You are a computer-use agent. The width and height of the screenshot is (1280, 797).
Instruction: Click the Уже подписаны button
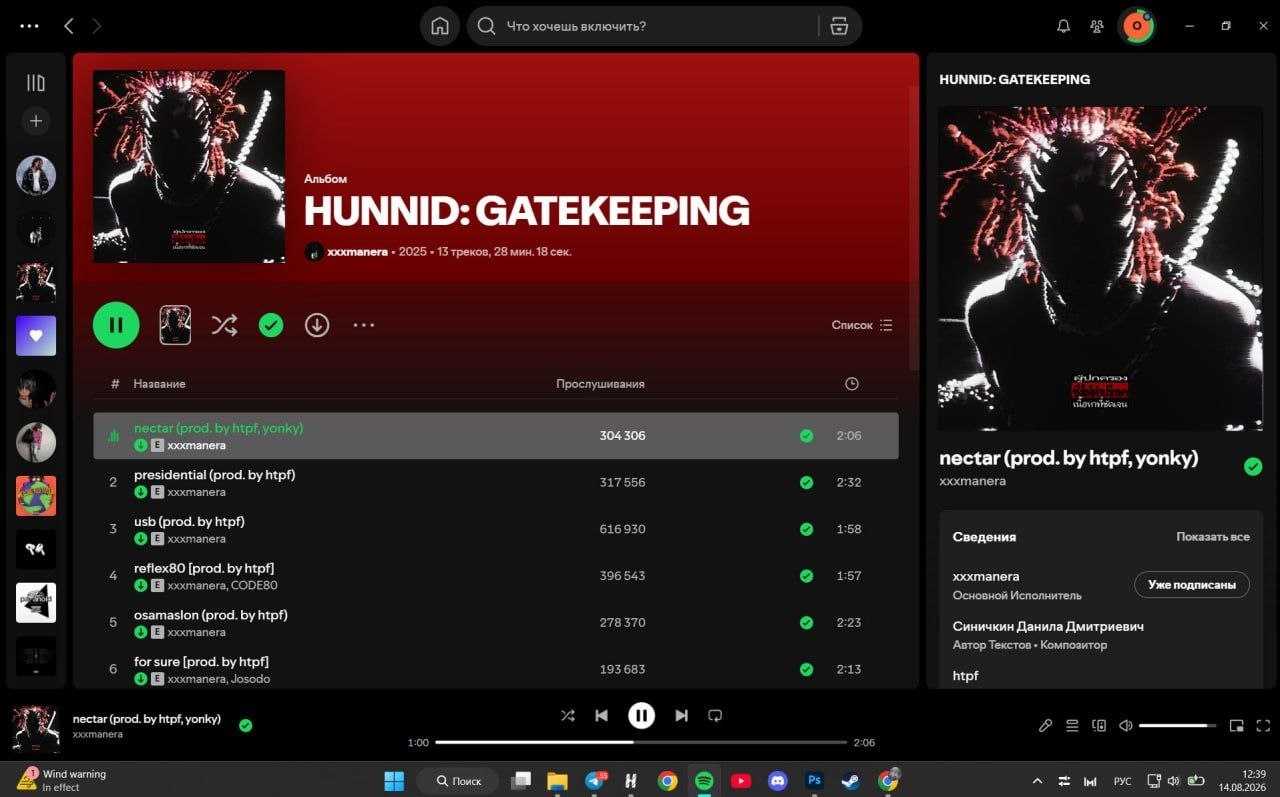click(x=1192, y=585)
